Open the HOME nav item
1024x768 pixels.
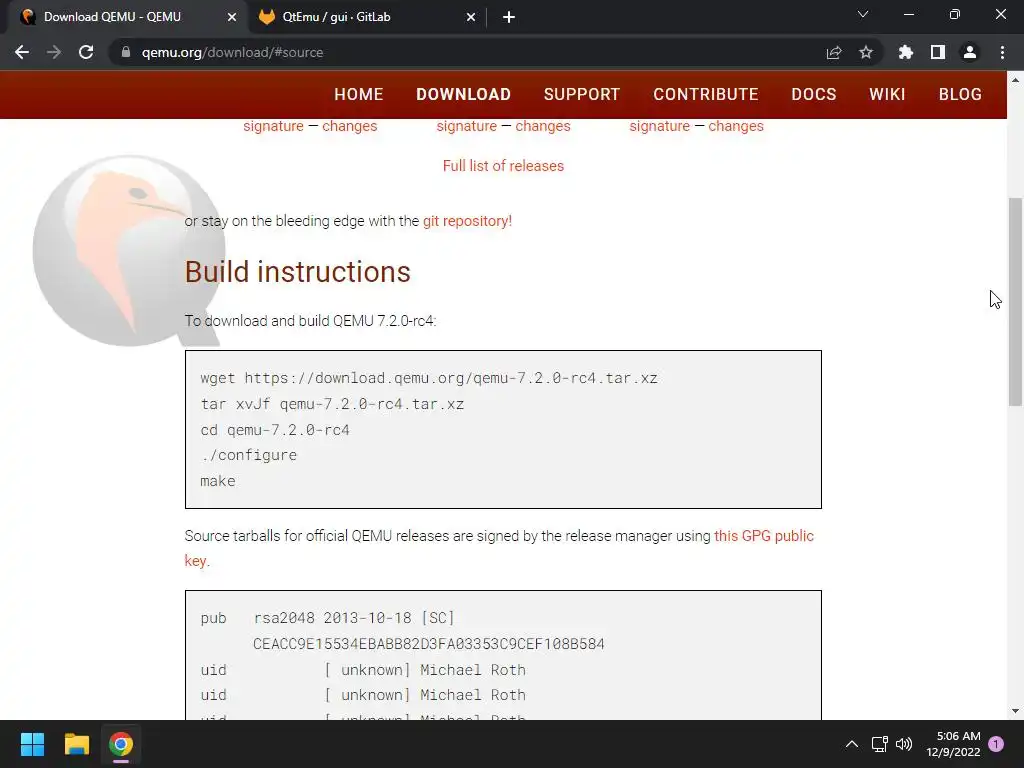pos(359,94)
